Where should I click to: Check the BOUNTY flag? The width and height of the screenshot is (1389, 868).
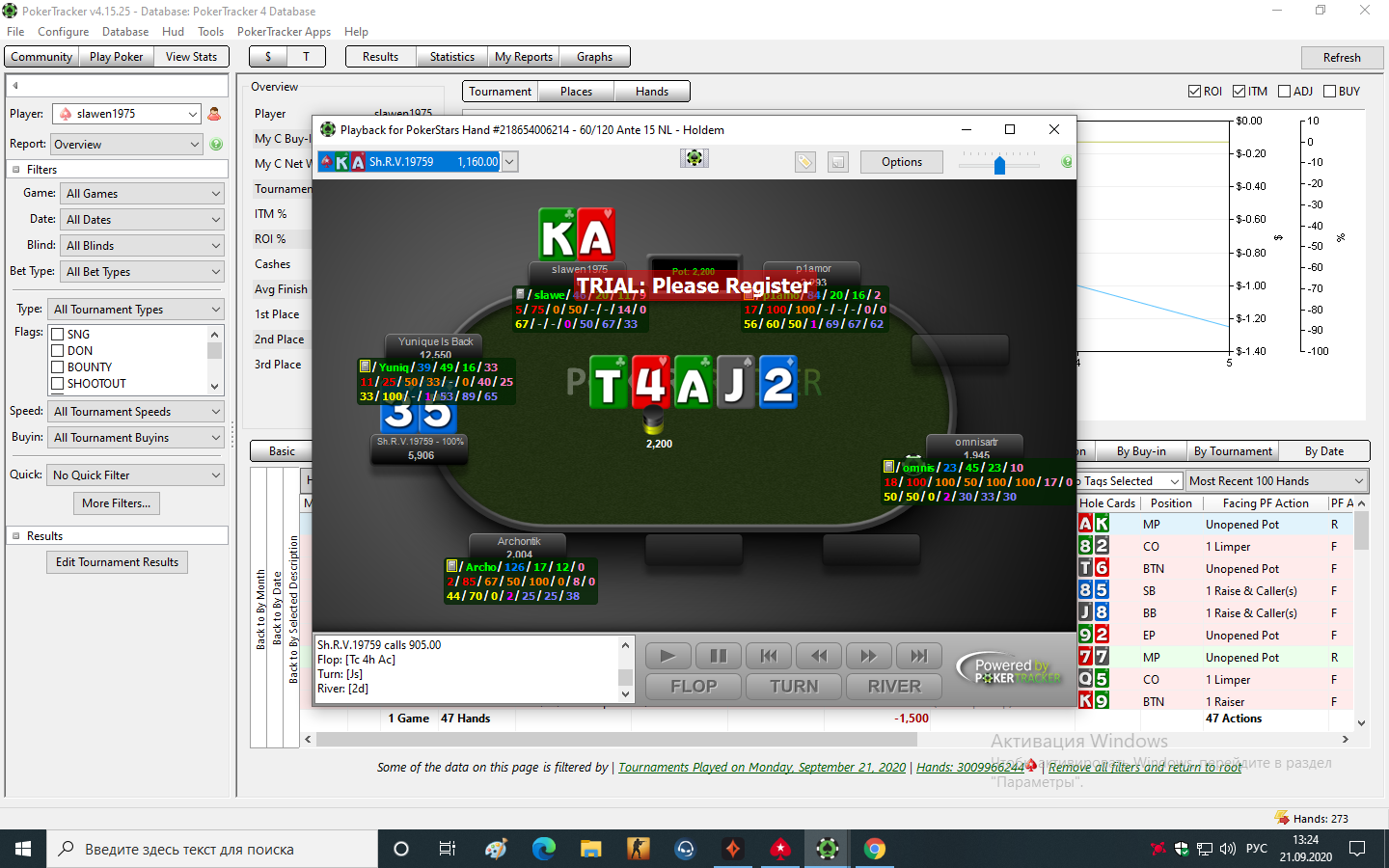[58, 367]
